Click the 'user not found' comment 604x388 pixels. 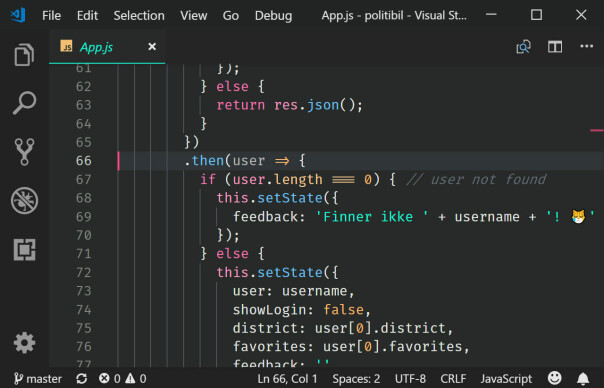coord(476,180)
